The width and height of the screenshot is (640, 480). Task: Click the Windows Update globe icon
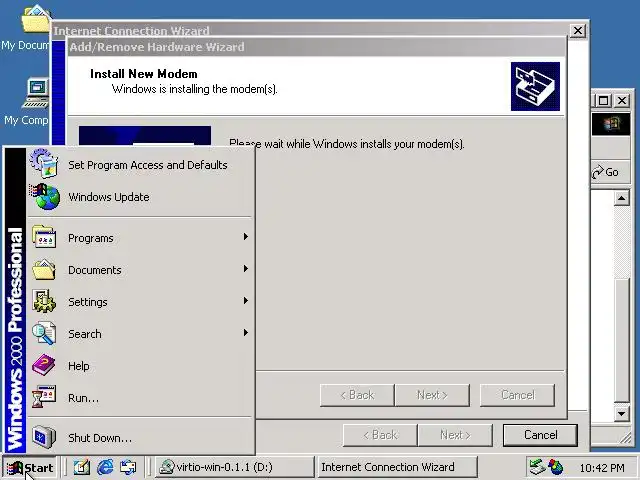coord(45,196)
